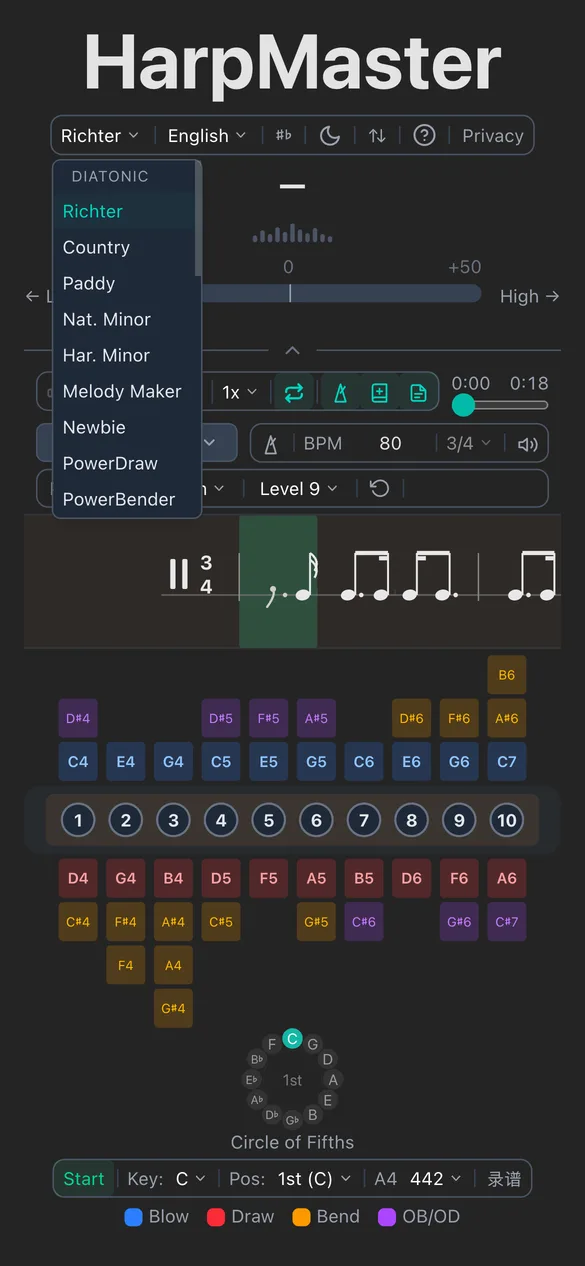
Task: Open the Privacy link
Action: click(492, 135)
